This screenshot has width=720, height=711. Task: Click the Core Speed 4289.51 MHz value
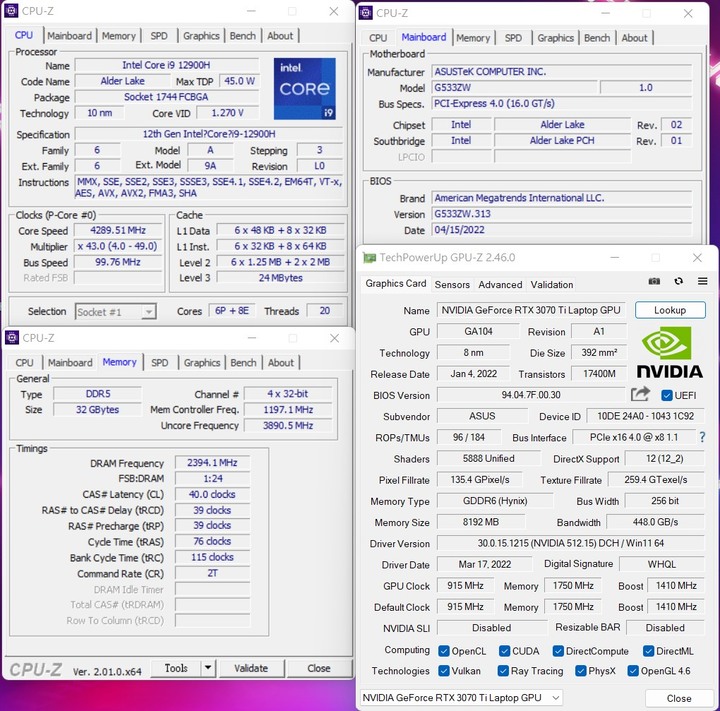(x=118, y=230)
